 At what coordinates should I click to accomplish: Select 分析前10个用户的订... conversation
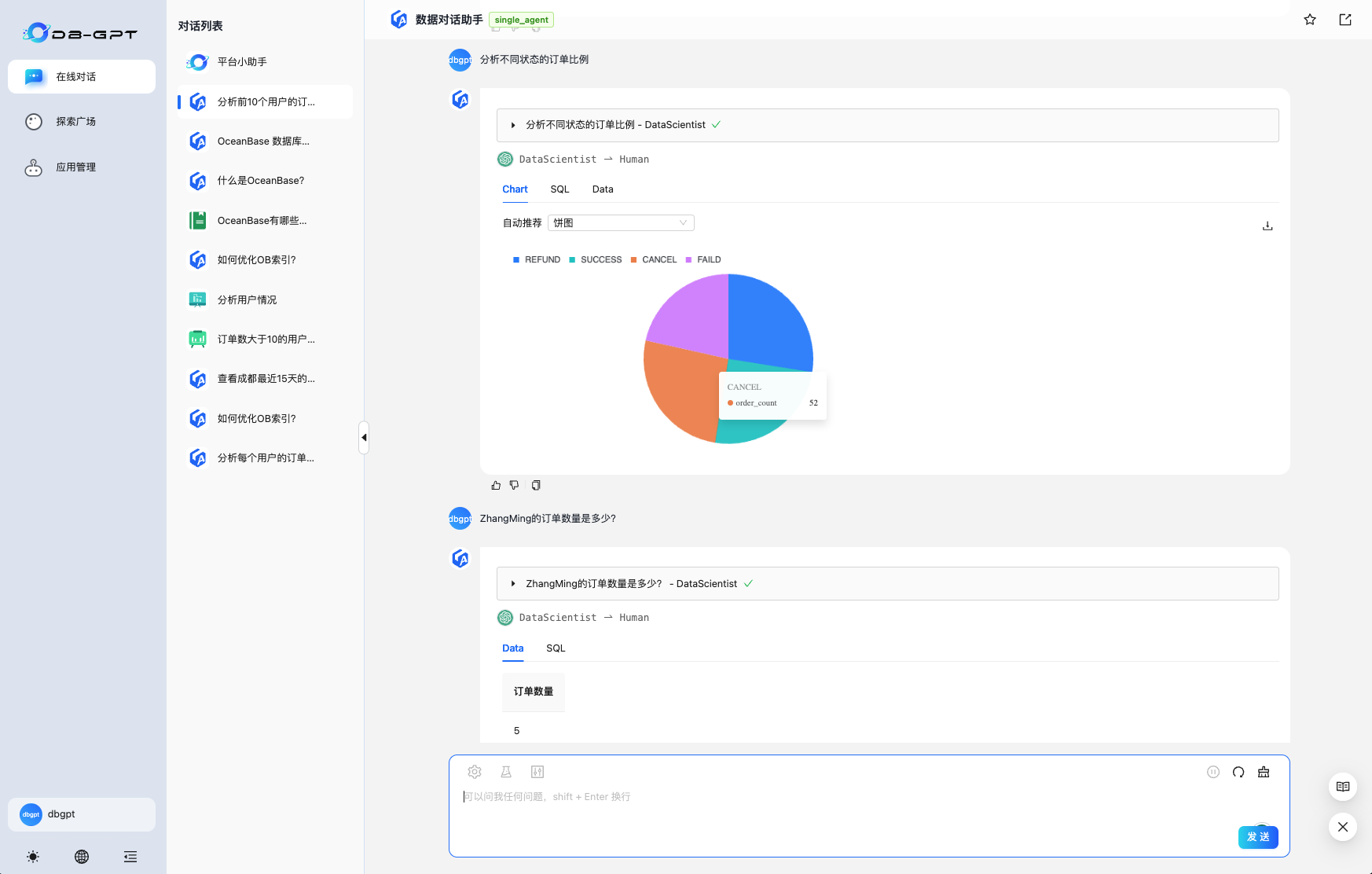tap(265, 102)
